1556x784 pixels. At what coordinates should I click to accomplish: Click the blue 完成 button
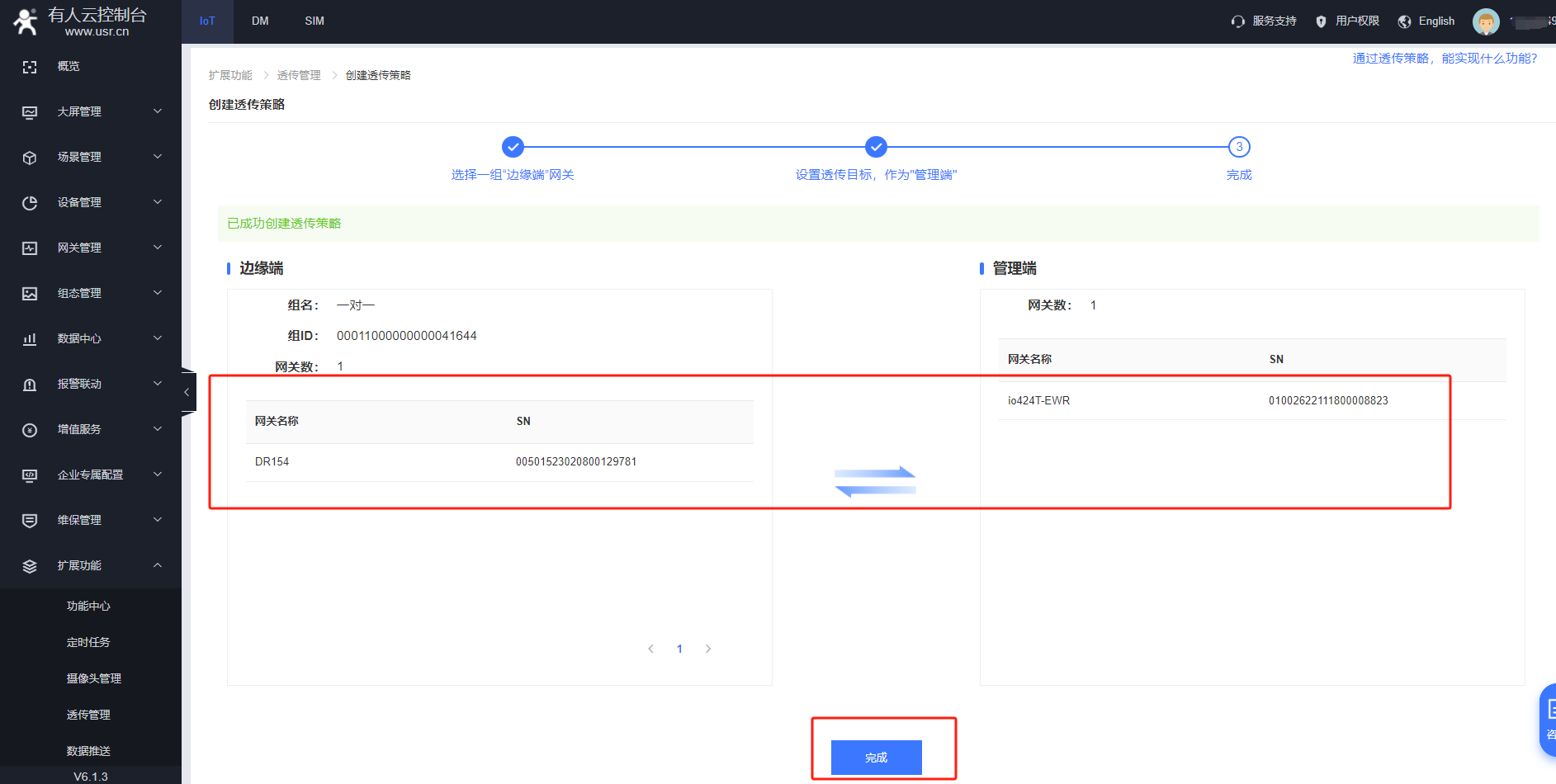click(876, 758)
